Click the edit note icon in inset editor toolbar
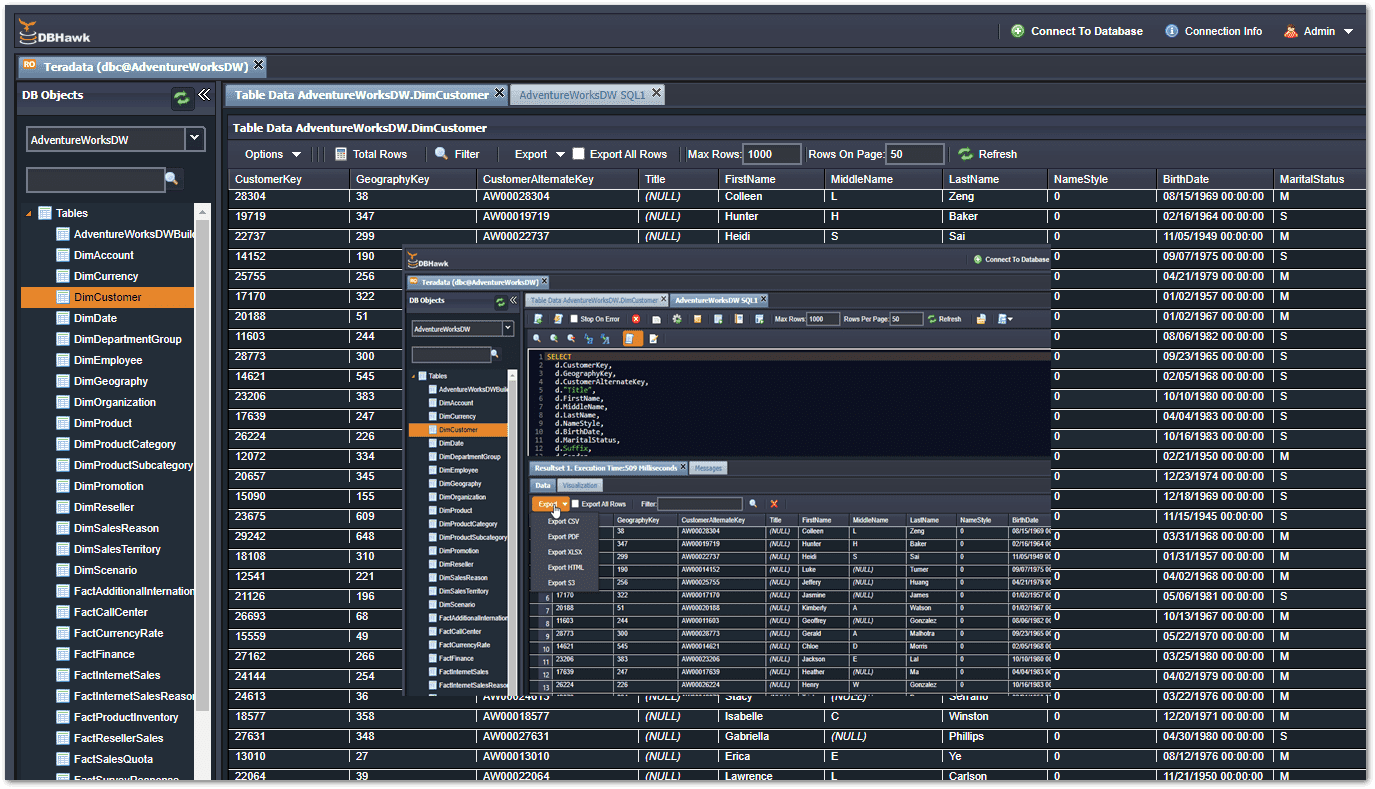 653,338
